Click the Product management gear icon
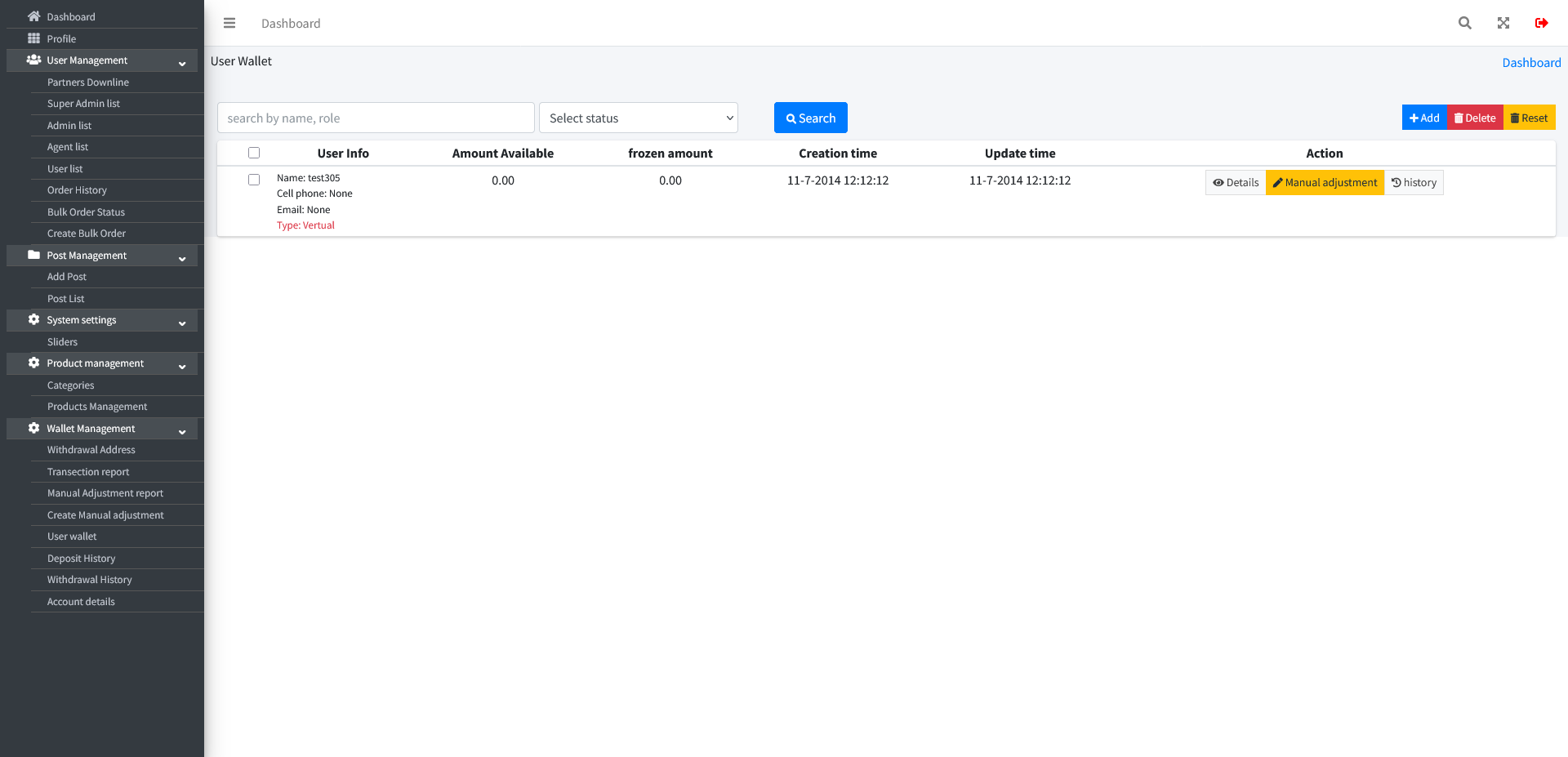This screenshot has height=757, width=1568. pos(33,363)
